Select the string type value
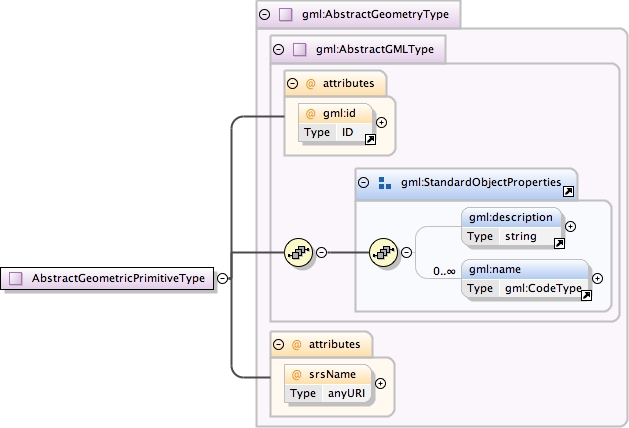629x428 pixels. pos(521,236)
